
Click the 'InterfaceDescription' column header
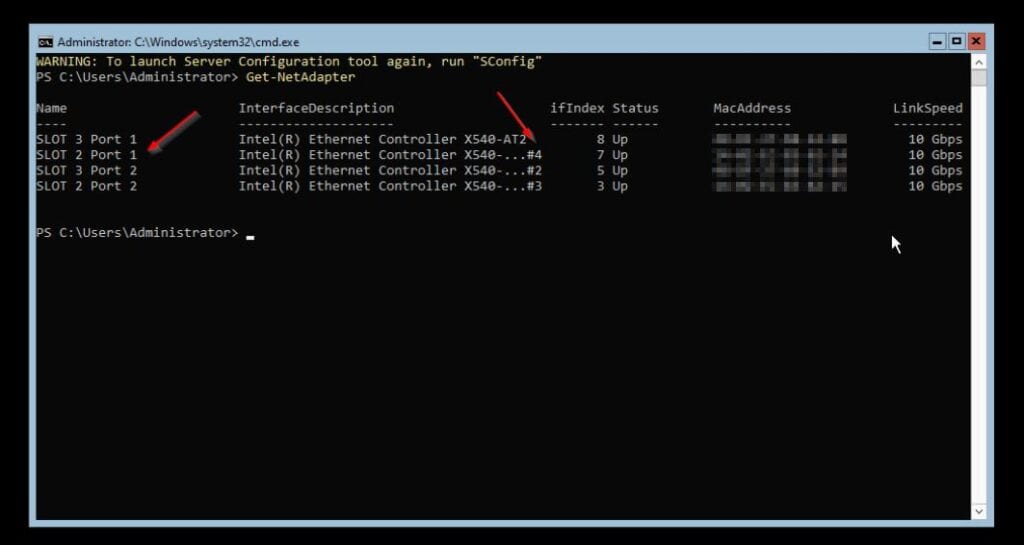point(316,108)
